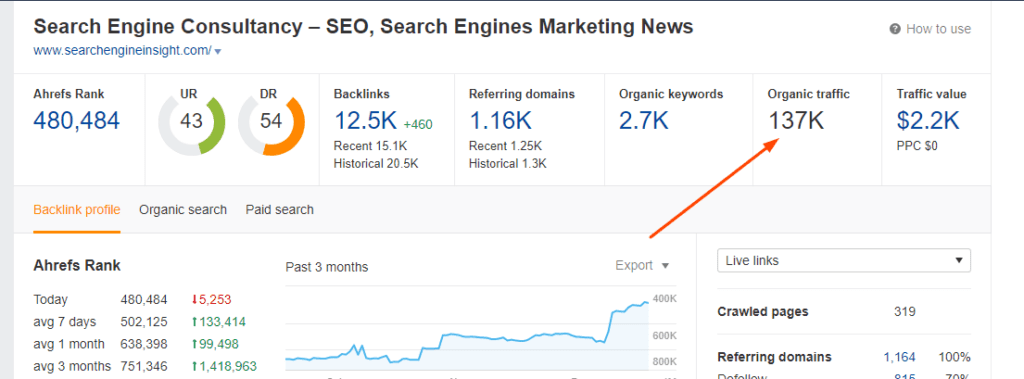
Task: Click the 1,164 referring domains link
Action: (899, 357)
